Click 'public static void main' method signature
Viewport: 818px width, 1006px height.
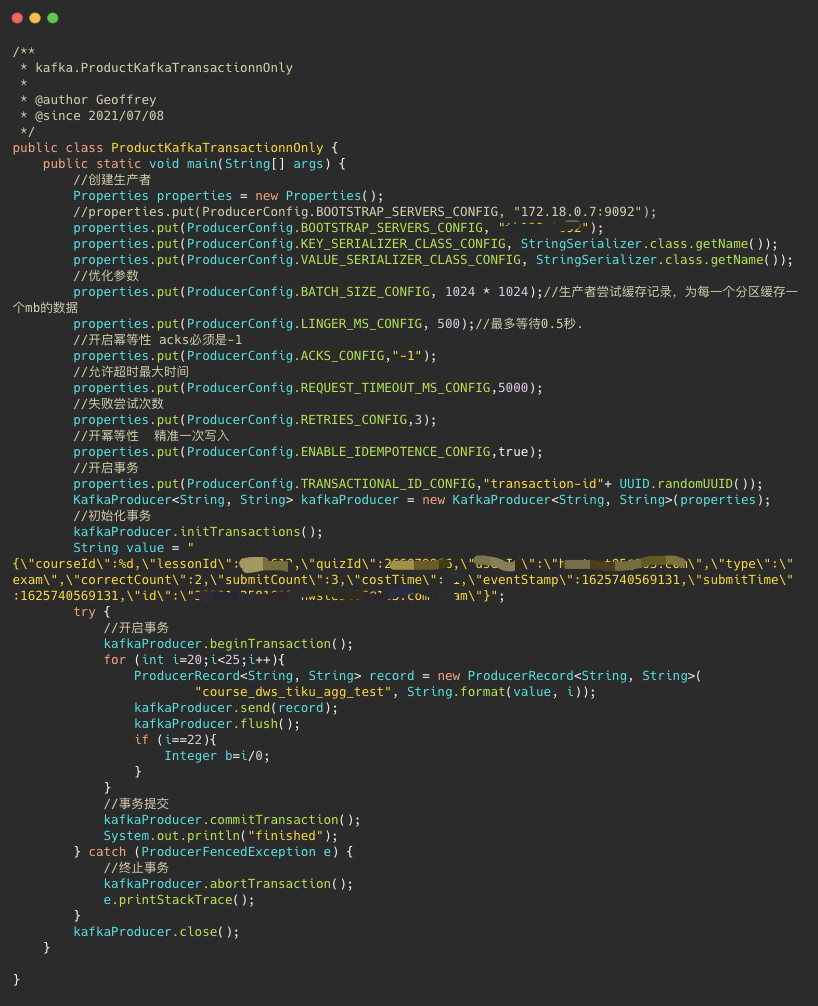194,164
